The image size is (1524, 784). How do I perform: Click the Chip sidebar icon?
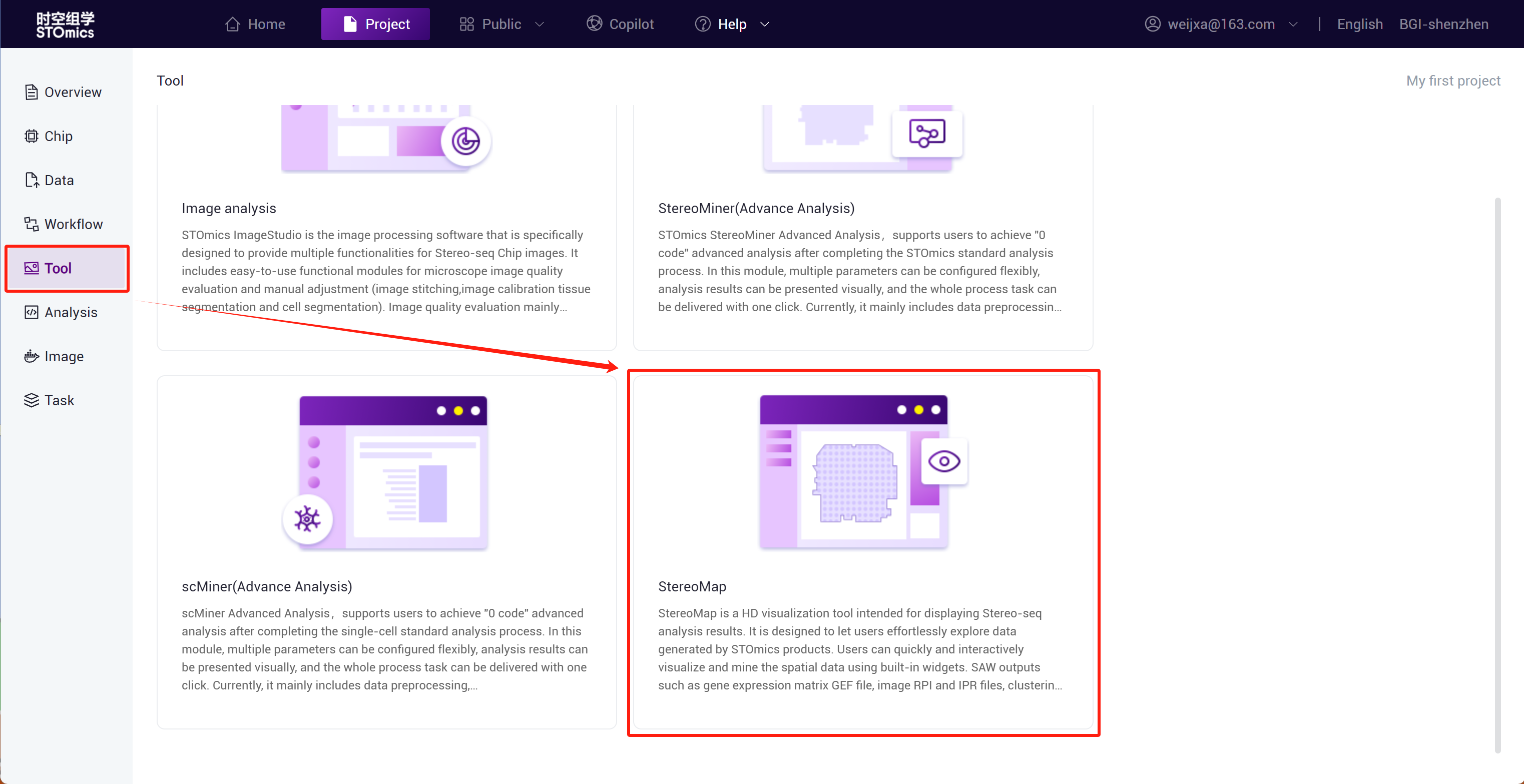pyautogui.click(x=32, y=137)
